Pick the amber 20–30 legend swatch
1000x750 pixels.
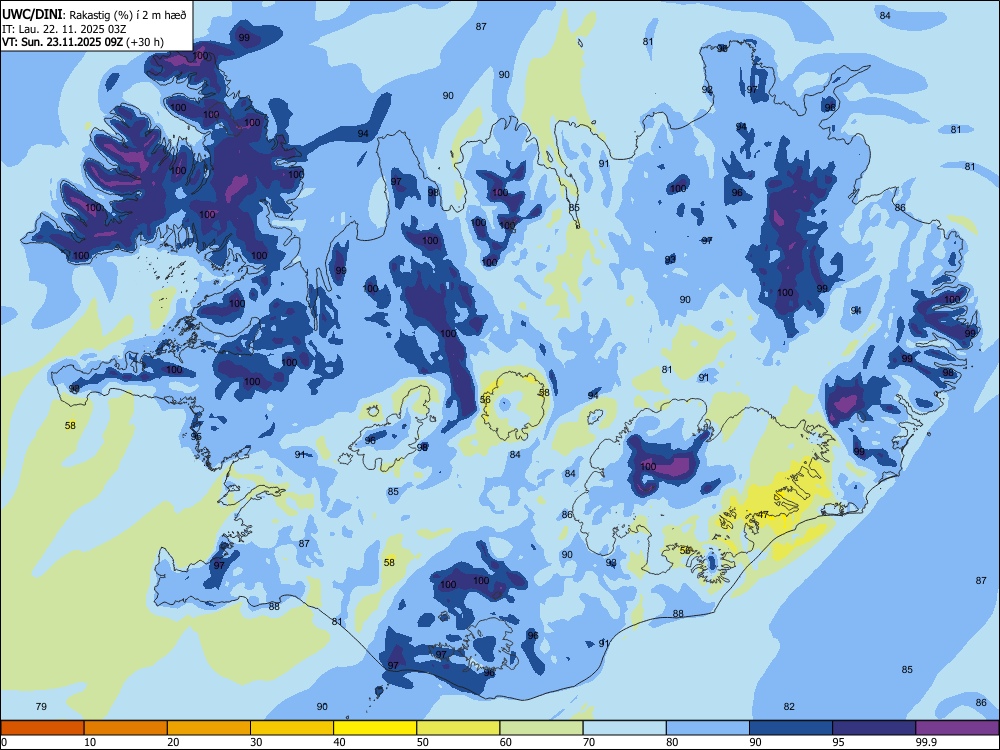point(209,728)
